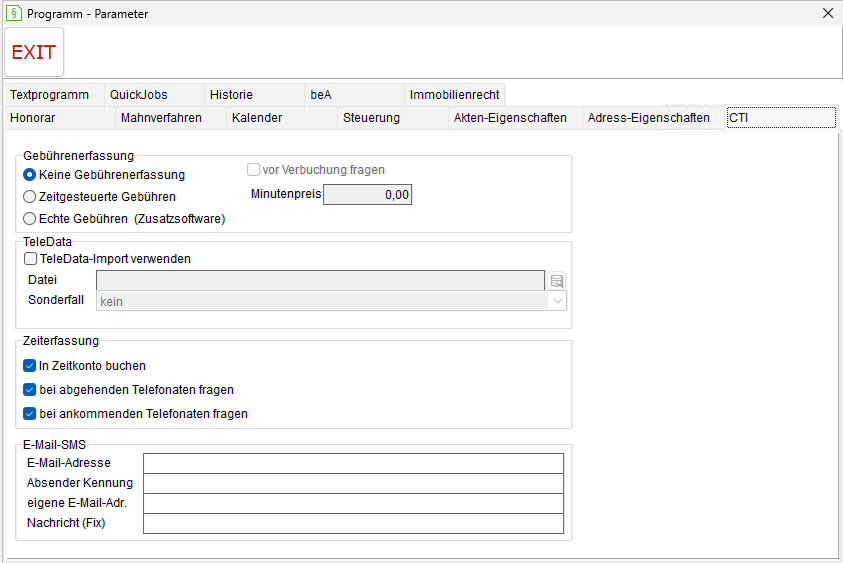The image size is (843, 563).
Task: Click the Nachricht (Fix) input field
Action: coord(353,524)
